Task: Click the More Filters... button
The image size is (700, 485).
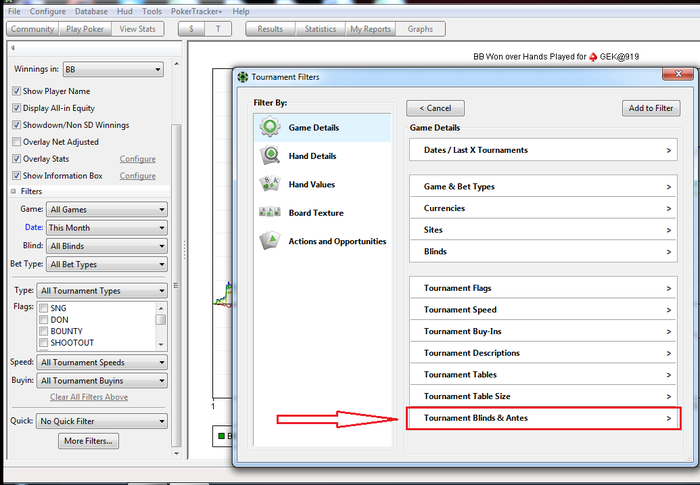Action: pyautogui.click(x=88, y=441)
